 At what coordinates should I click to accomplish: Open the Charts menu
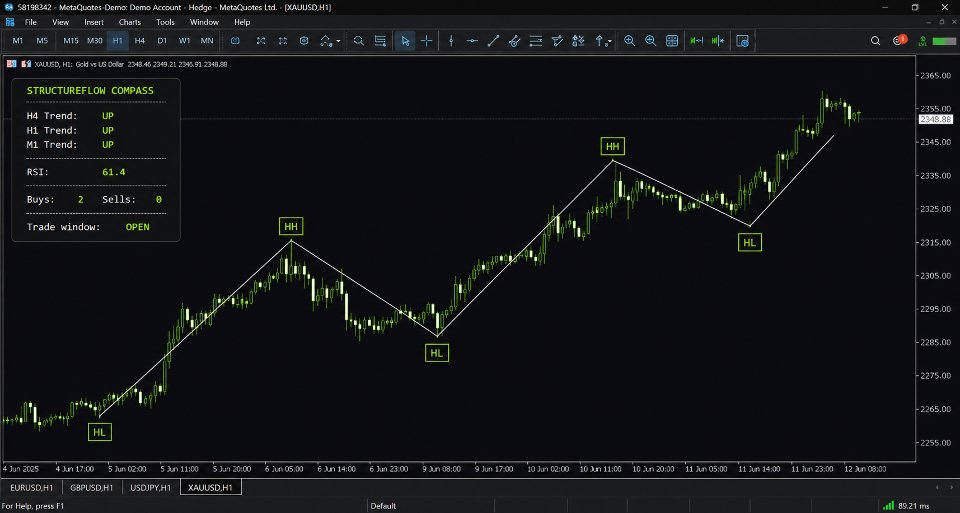pyautogui.click(x=130, y=22)
